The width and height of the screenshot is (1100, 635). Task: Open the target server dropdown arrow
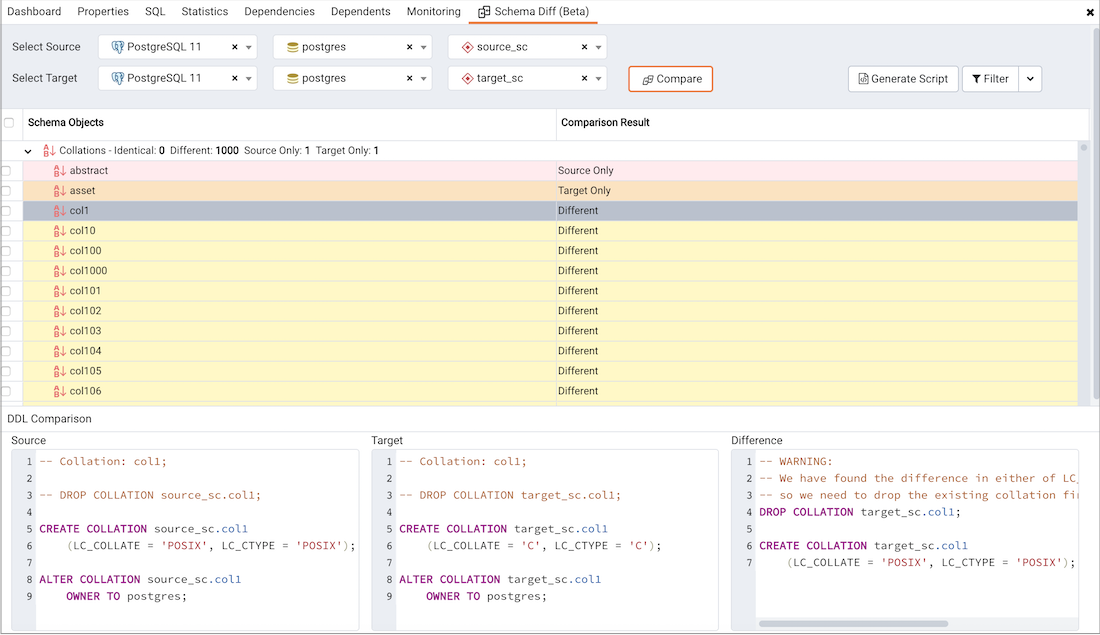[248, 79]
